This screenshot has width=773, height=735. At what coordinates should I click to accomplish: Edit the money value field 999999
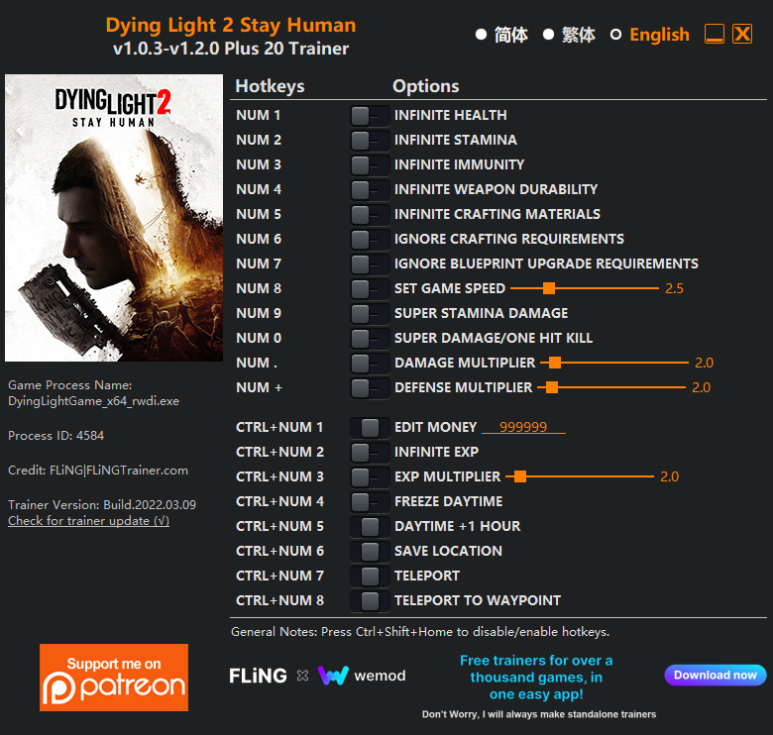click(x=524, y=427)
